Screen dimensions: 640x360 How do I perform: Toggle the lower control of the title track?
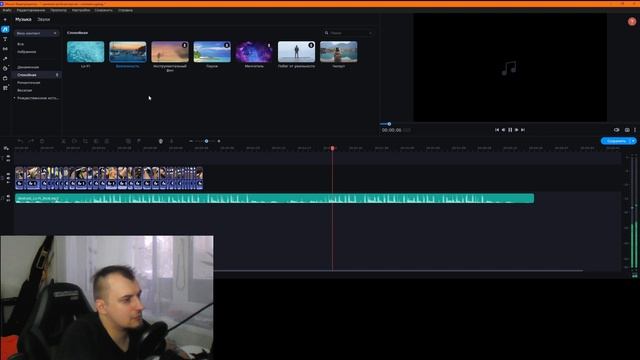click(x=8, y=160)
